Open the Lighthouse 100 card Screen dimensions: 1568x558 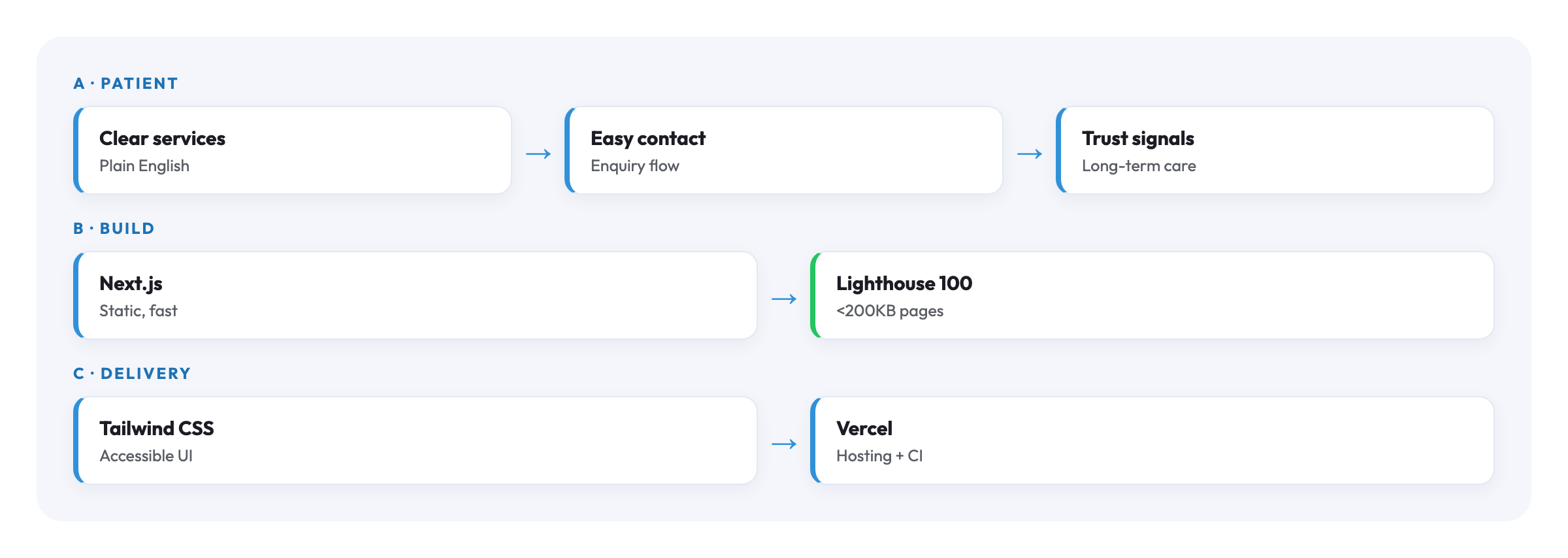click(x=1152, y=295)
